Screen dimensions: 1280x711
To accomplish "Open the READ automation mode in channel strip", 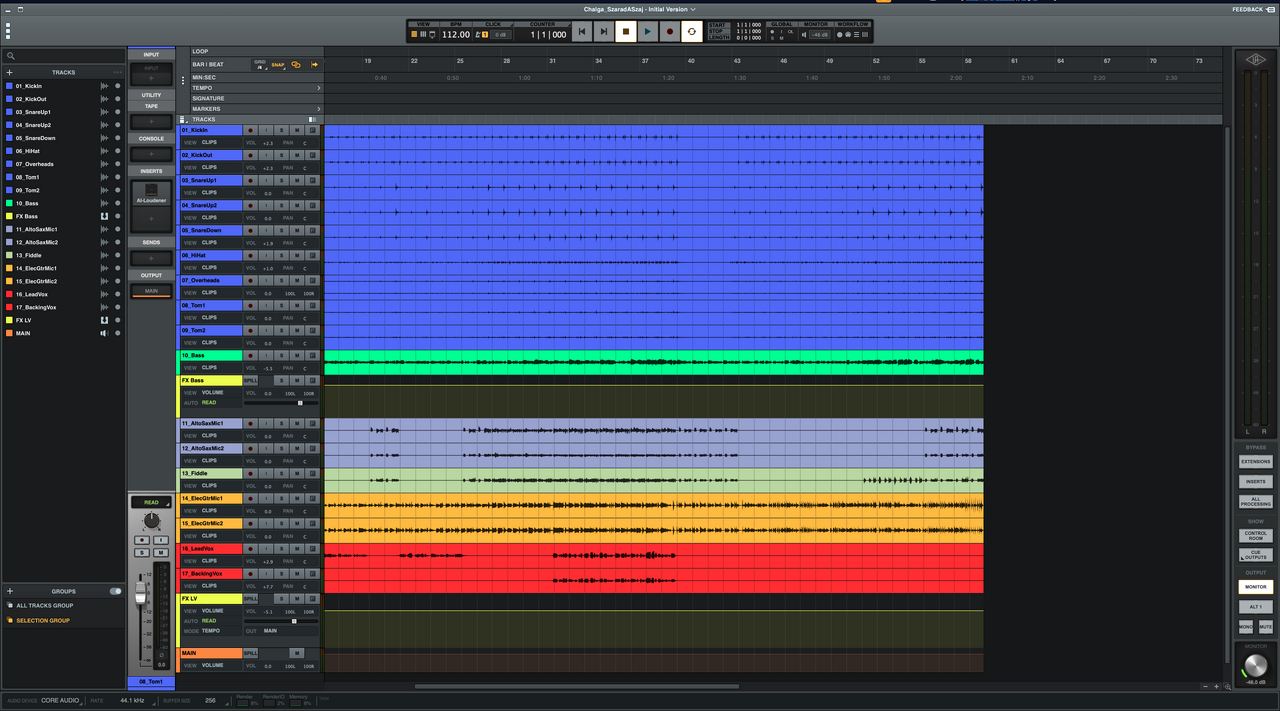I will click(151, 502).
